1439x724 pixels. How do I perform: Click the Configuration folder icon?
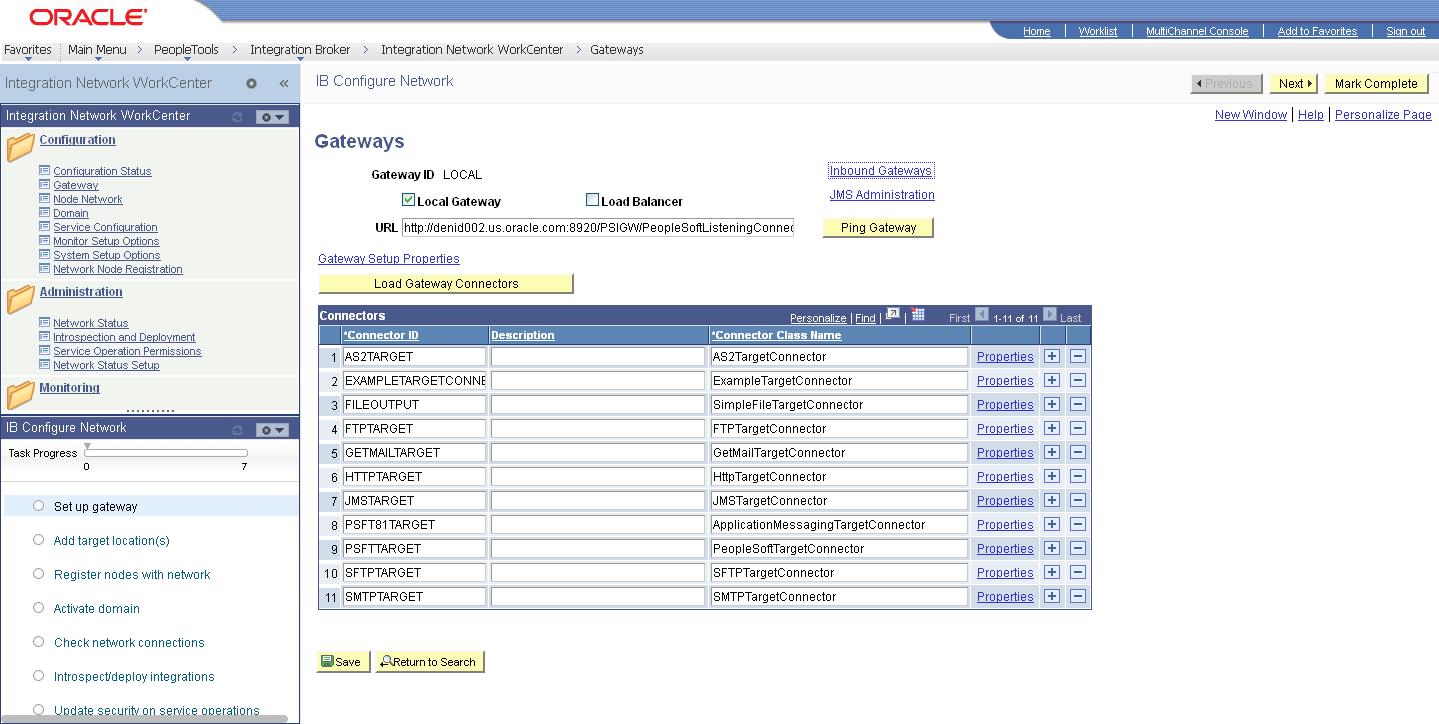click(20, 147)
